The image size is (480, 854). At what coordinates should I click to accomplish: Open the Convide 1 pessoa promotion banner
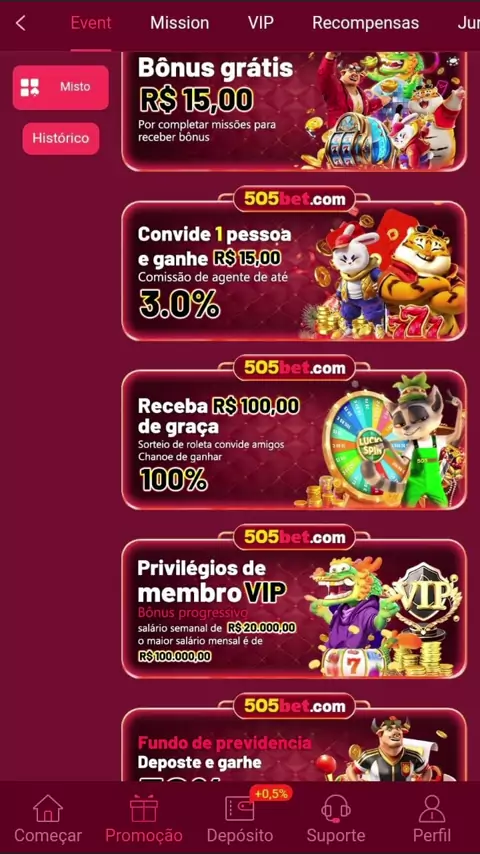point(294,271)
